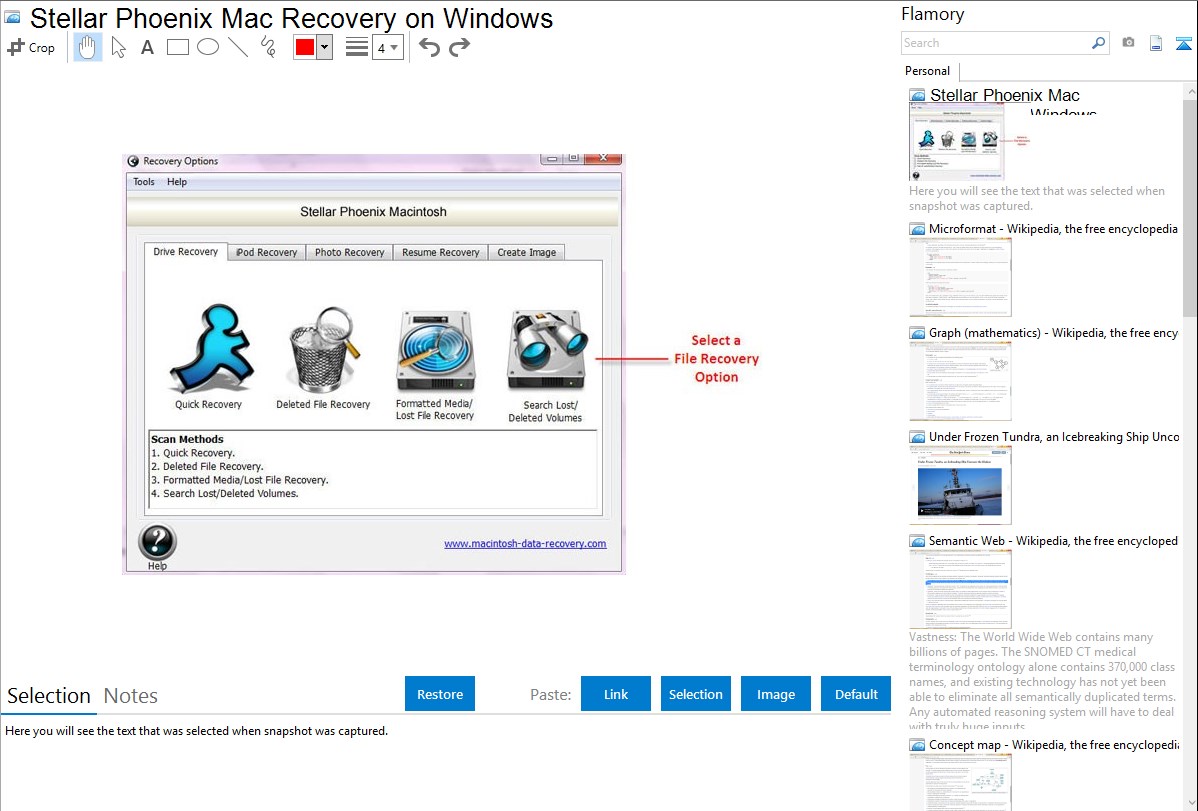Click the Default paste button
The width and height of the screenshot is (1198, 811).
(856, 694)
